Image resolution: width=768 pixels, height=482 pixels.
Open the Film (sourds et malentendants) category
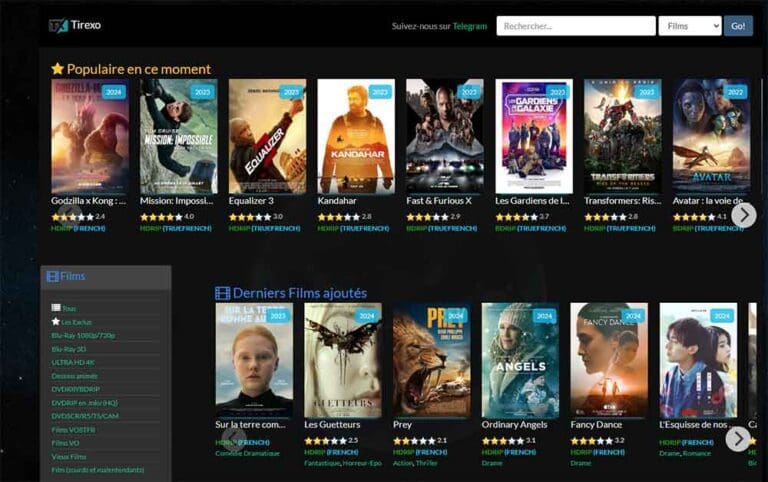click(x=98, y=470)
